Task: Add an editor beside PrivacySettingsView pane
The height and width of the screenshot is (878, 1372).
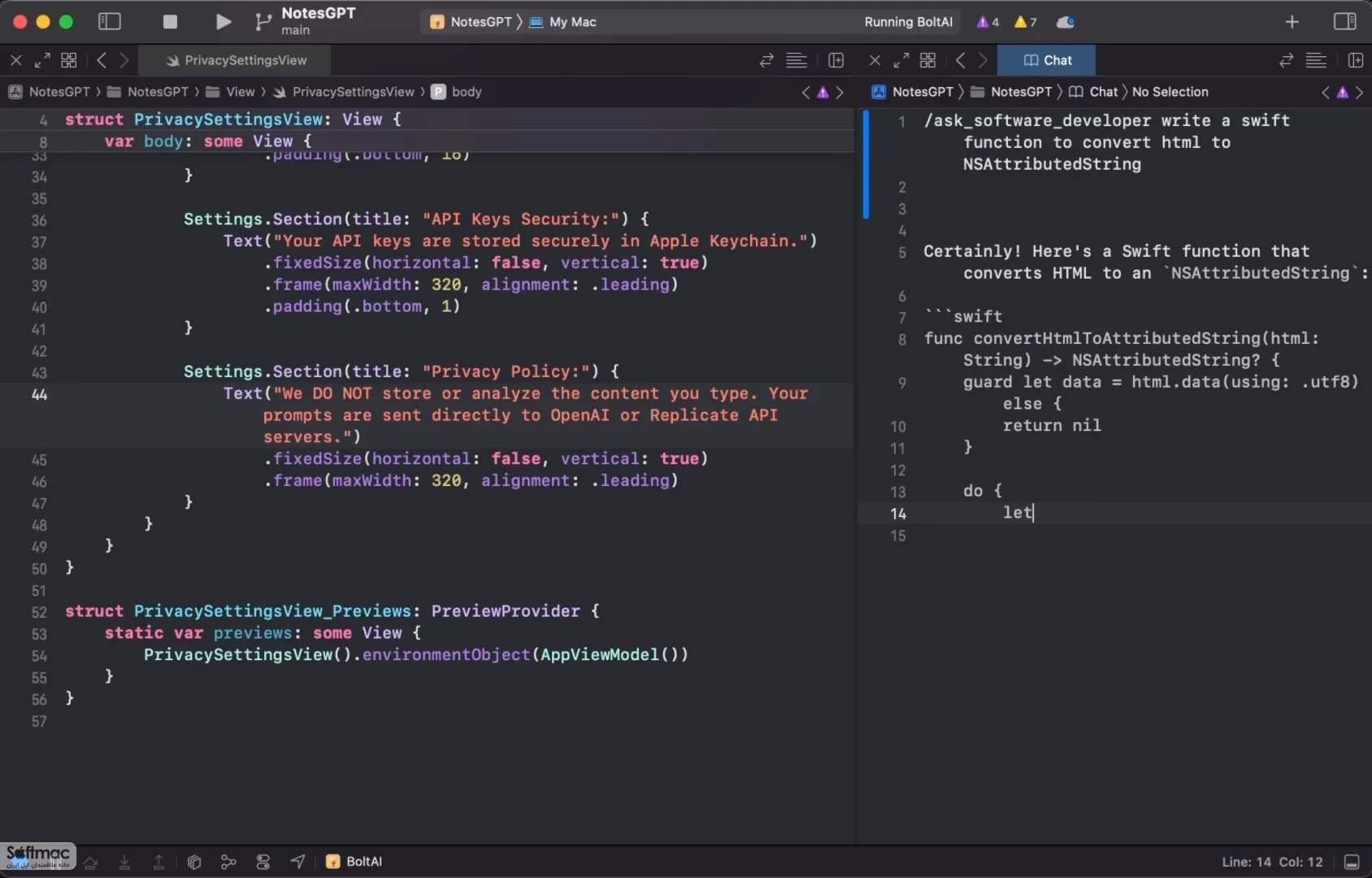Action: point(836,60)
